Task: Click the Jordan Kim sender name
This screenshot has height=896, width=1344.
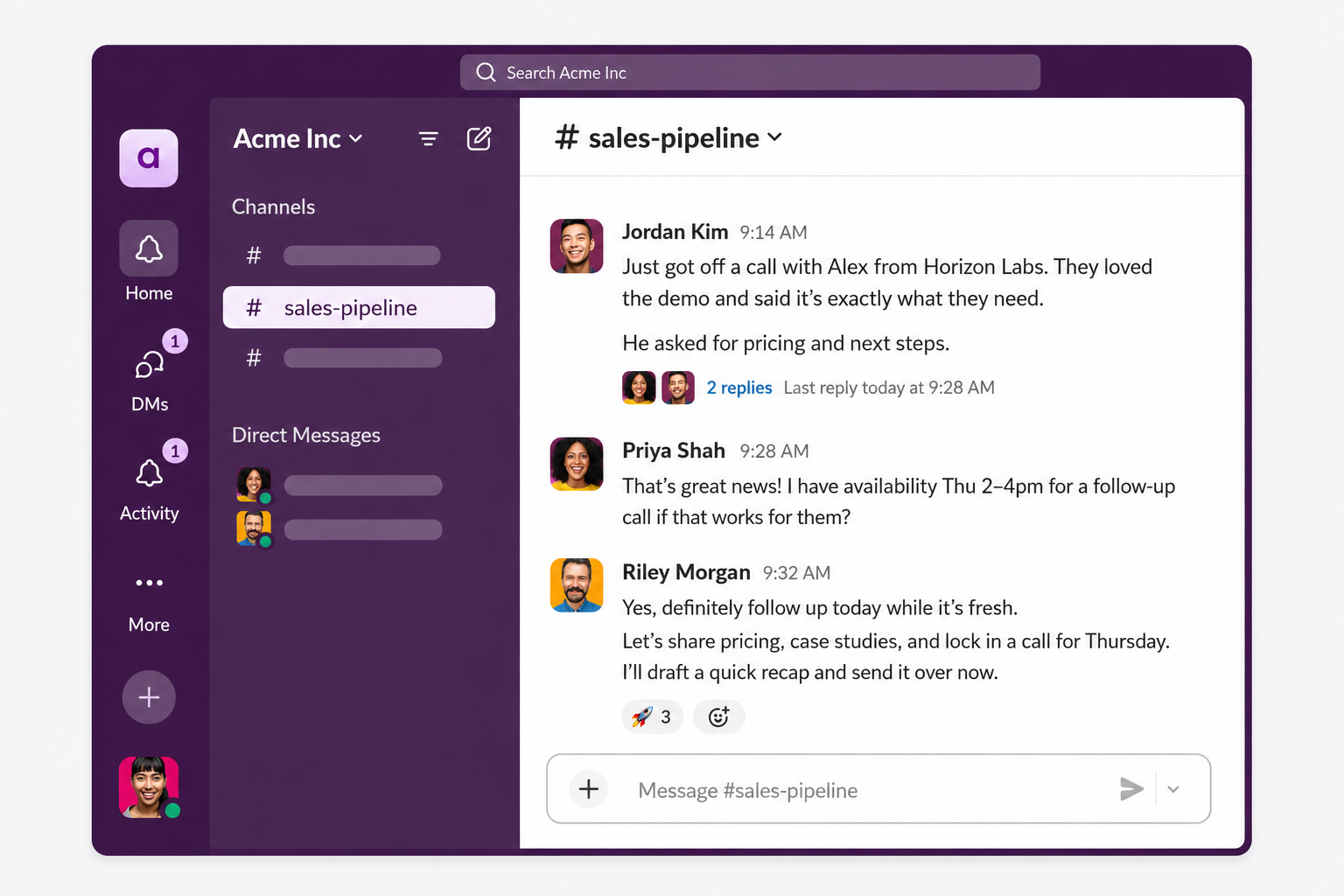Action: pyautogui.click(x=675, y=232)
